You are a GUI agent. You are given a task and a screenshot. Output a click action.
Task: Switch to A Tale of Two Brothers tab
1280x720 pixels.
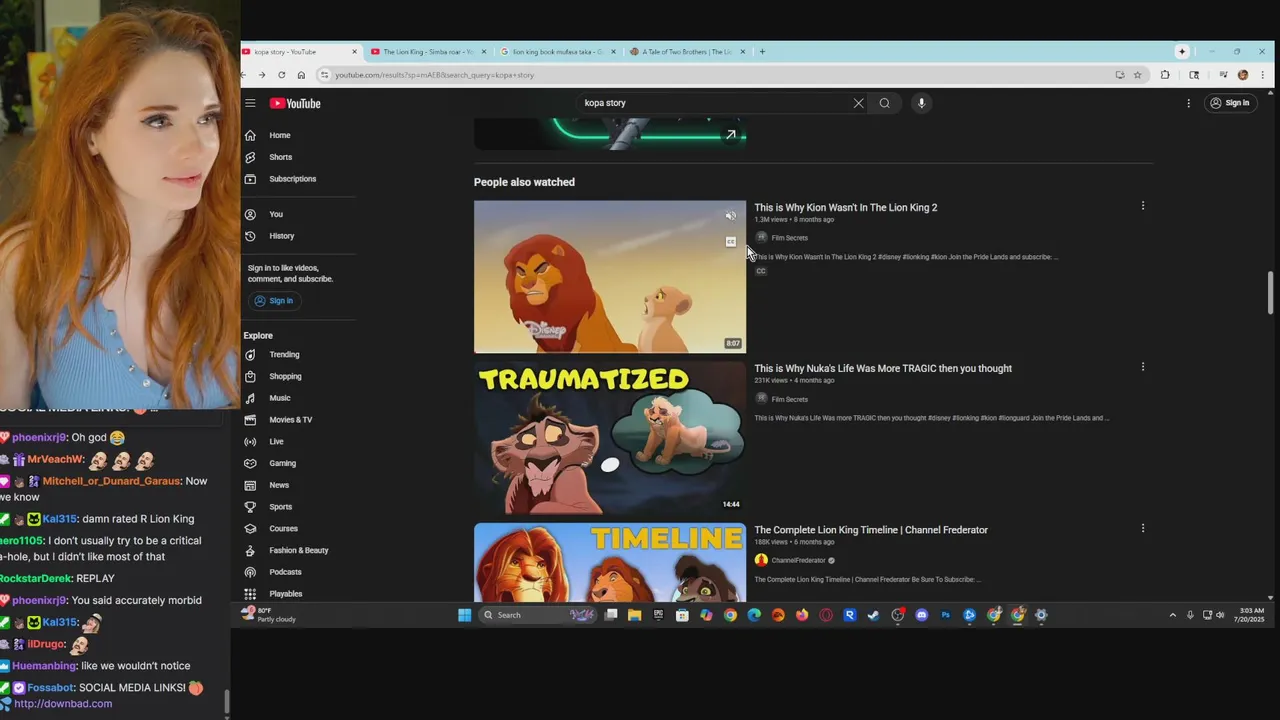point(687,52)
